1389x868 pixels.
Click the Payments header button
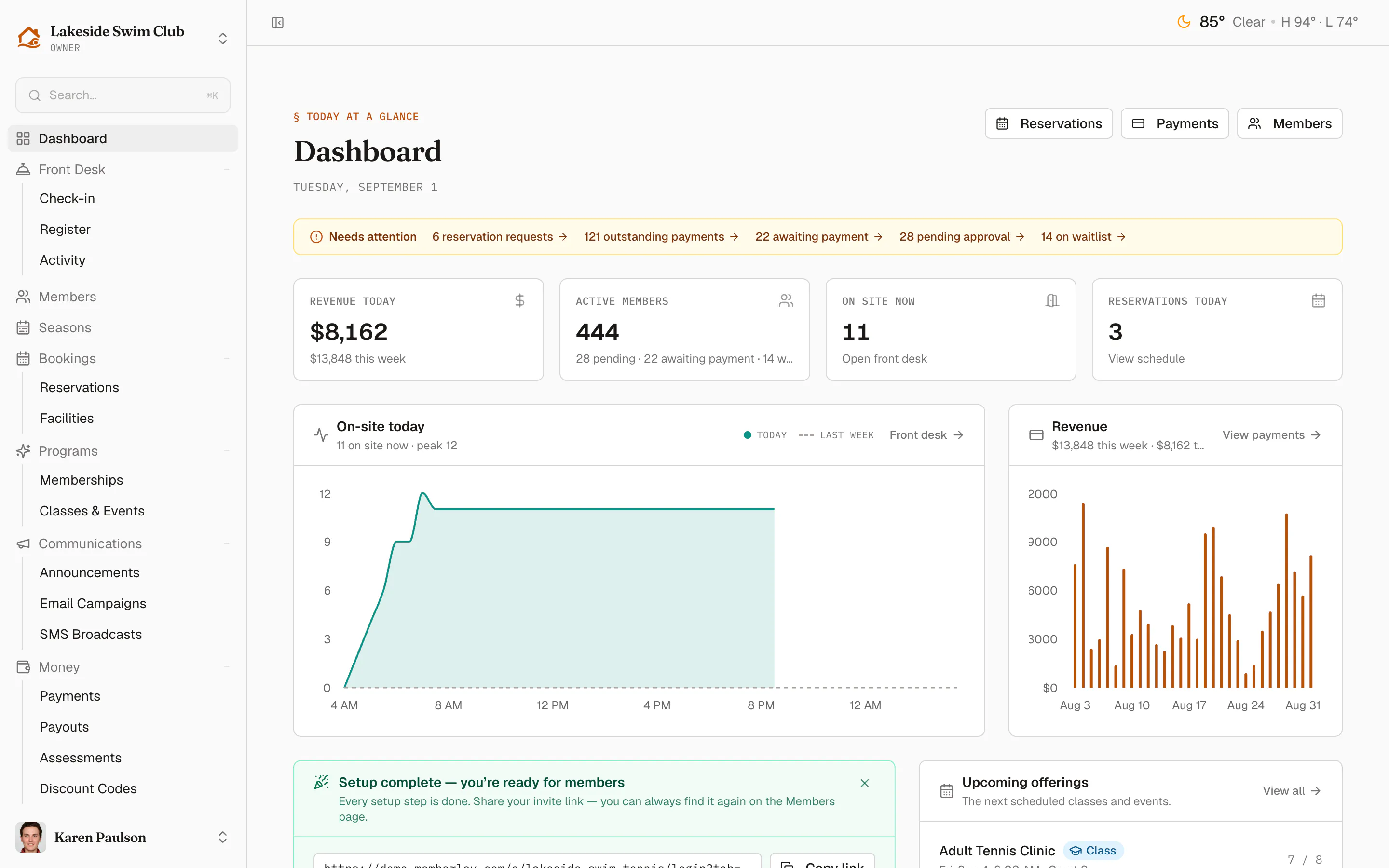pyautogui.click(x=1174, y=123)
